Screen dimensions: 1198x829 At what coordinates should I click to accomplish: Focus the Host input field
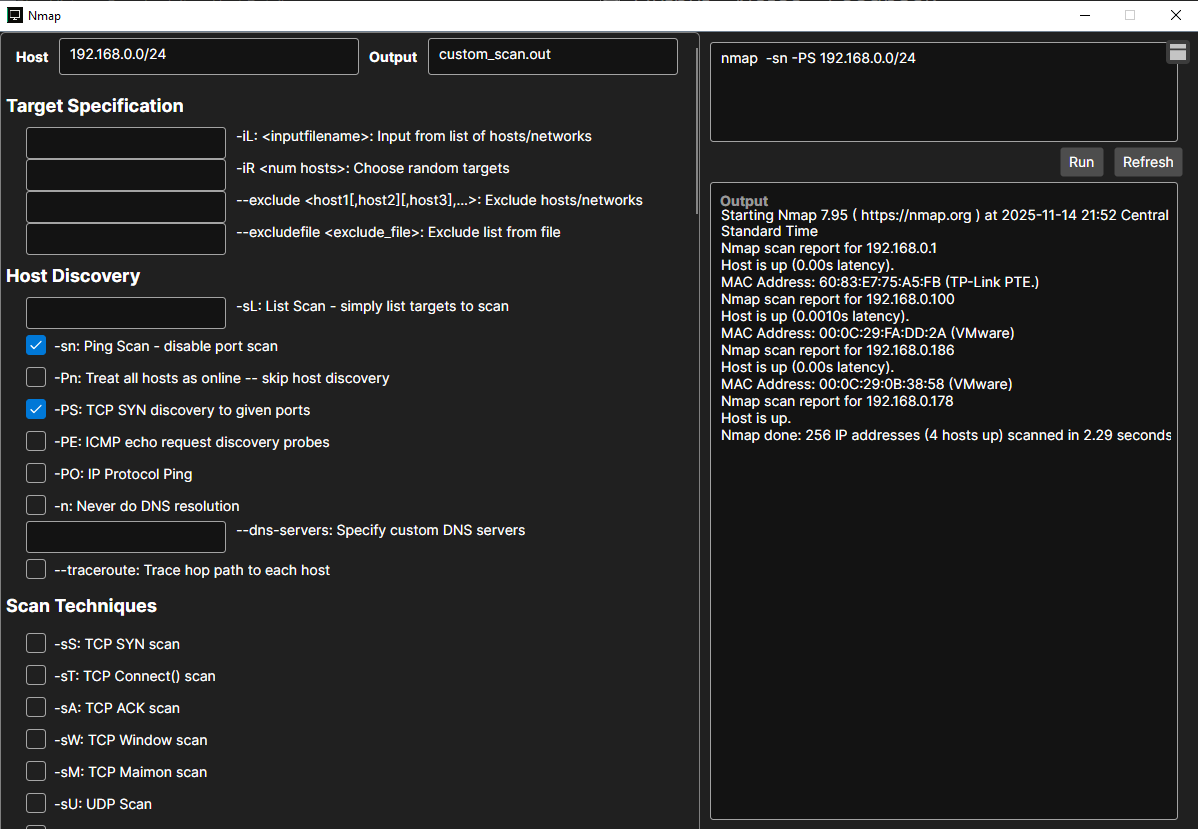(208, 56)
